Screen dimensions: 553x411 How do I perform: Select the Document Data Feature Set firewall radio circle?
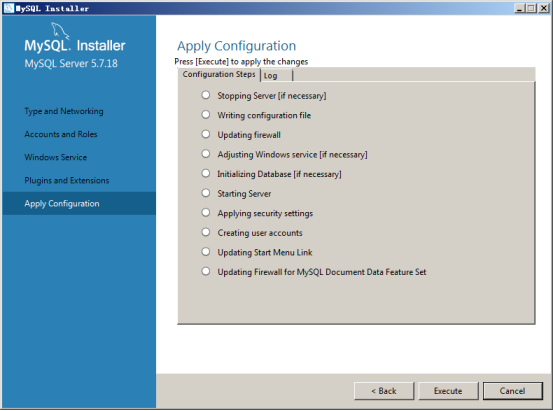tap(206, 271)
